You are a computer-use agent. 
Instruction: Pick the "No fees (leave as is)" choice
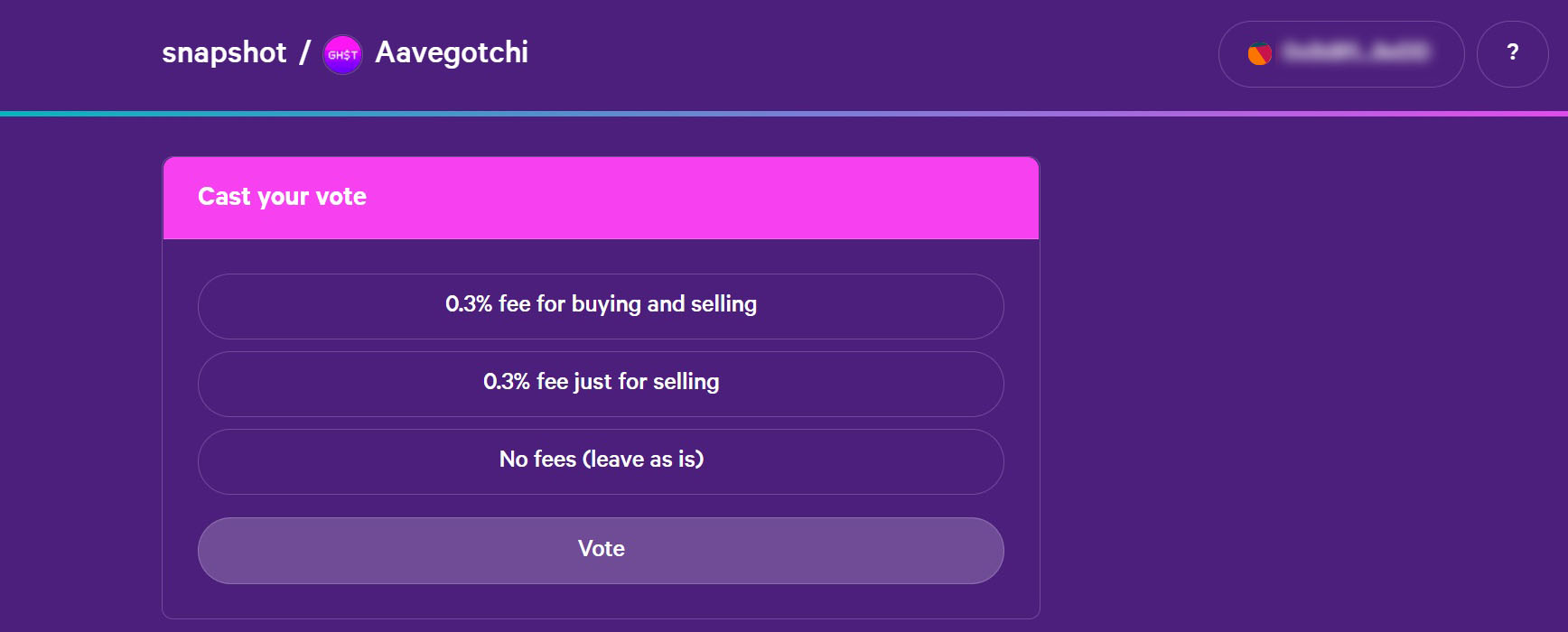(x=602, y=460)
